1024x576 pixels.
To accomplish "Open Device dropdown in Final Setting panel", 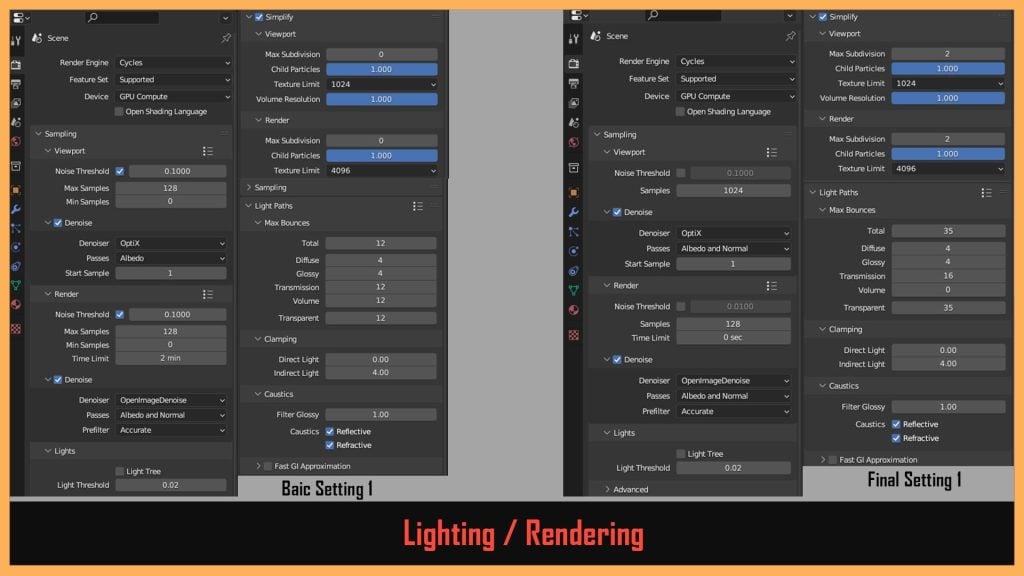I will pyautogui.click(x=737, y=96).
